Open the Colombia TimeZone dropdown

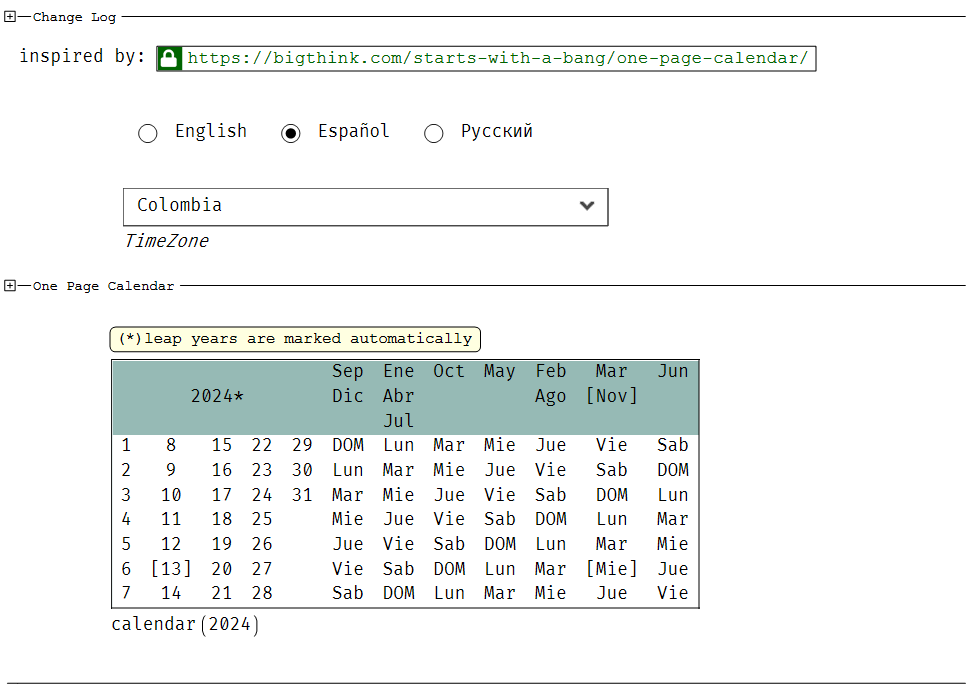[365, 205]
